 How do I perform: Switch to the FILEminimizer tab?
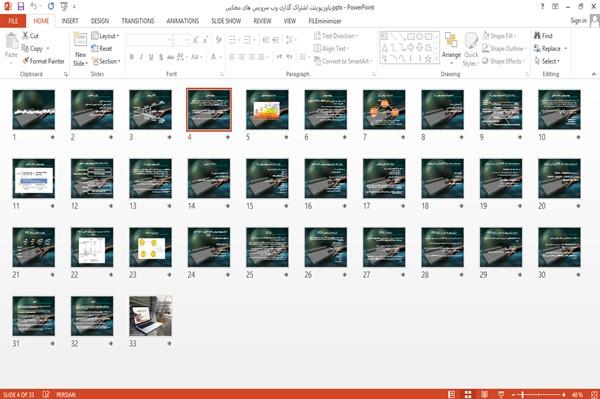(325, 21)
